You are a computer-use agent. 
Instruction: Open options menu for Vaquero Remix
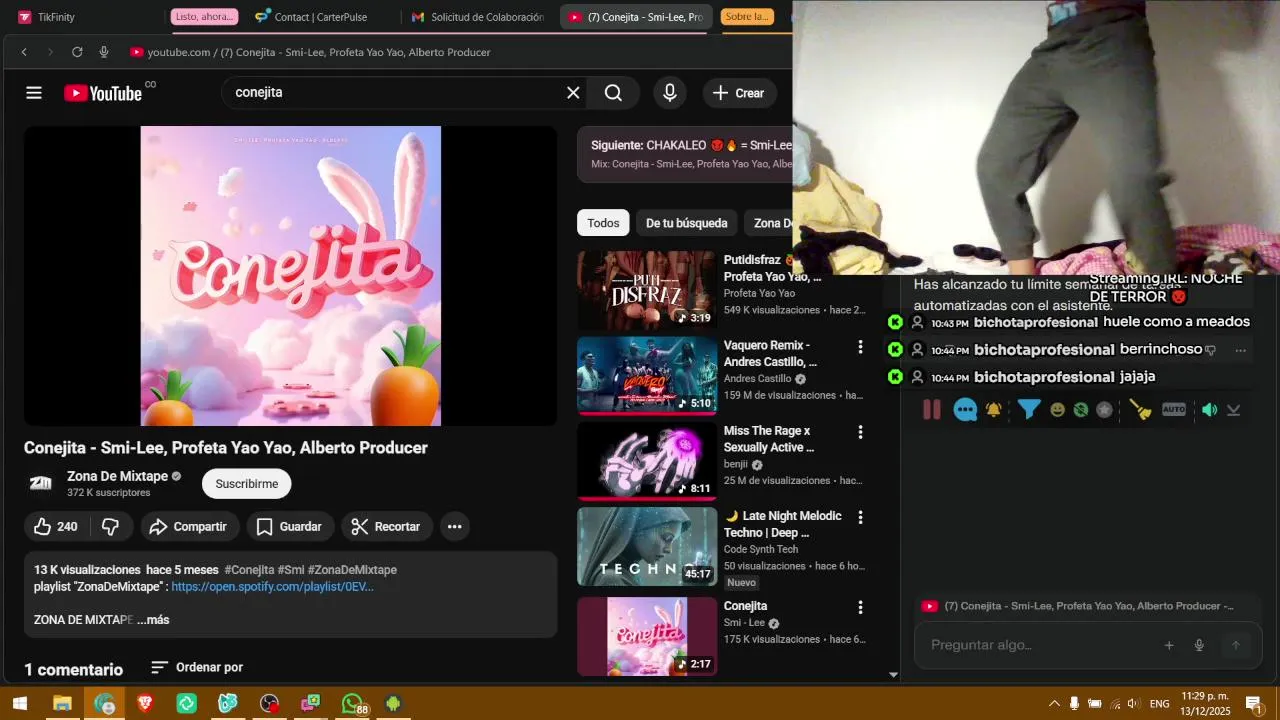point(860,347)
